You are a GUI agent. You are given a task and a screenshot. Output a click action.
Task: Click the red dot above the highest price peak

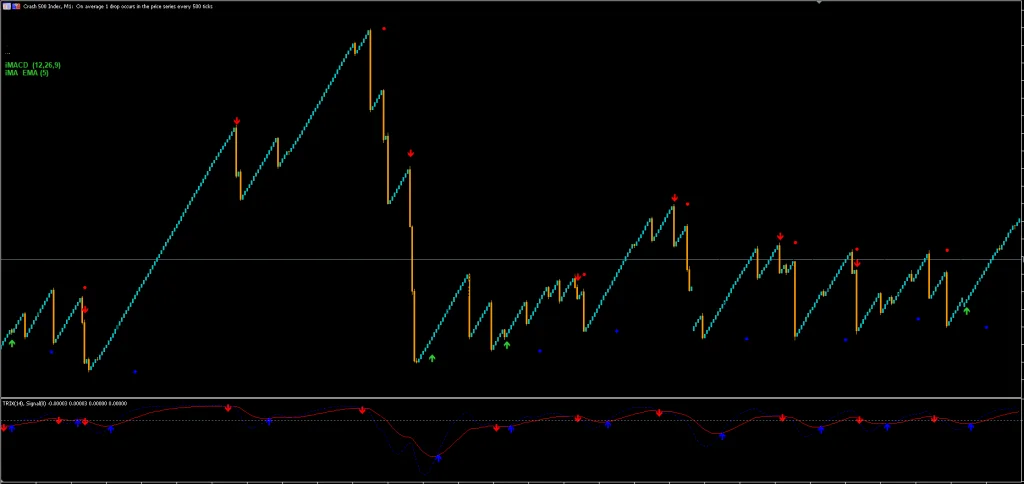coord(384,28)
